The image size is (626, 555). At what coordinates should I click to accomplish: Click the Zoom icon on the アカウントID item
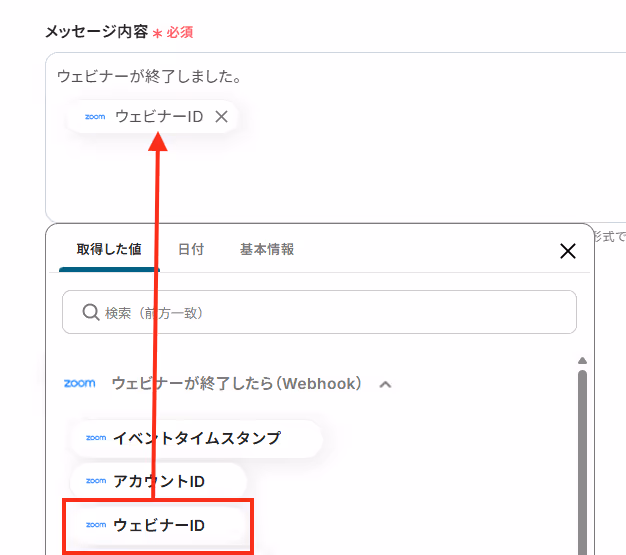96,481
